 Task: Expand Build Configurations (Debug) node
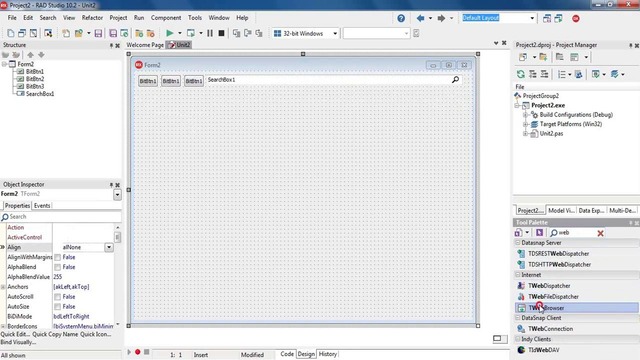[x=526, y=115]
